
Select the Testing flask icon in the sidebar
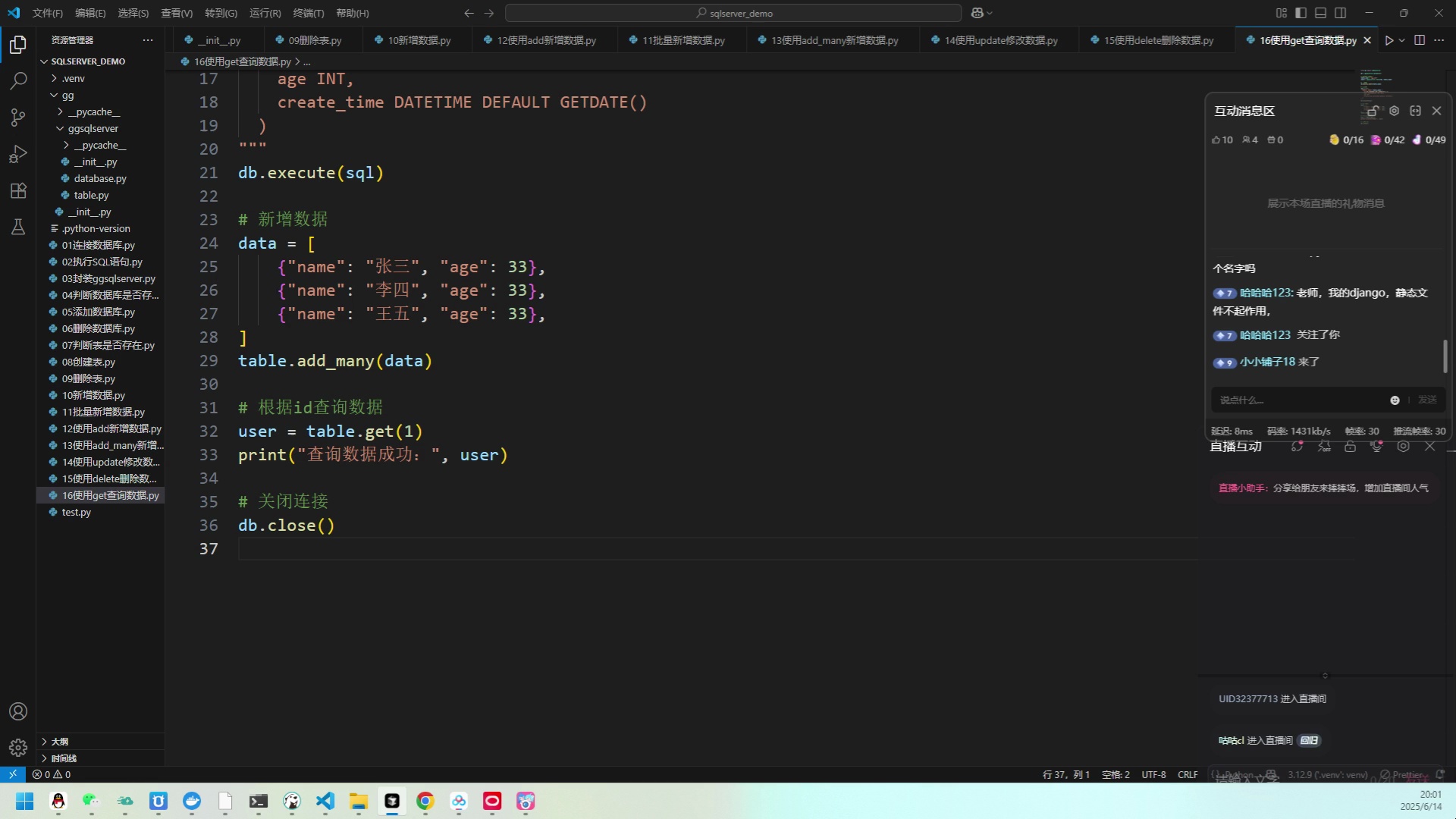click(x=18, y=227)
